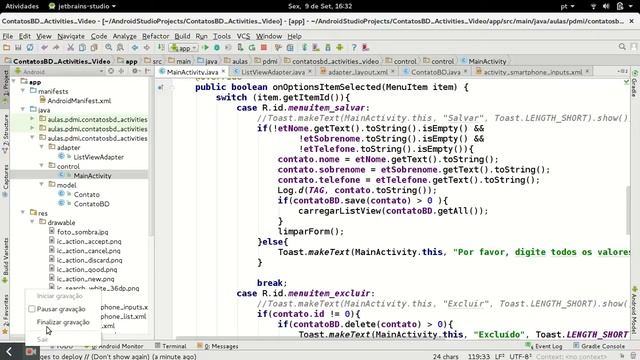Open the VCS menu
Screen dimensions: 640x360
243,36
